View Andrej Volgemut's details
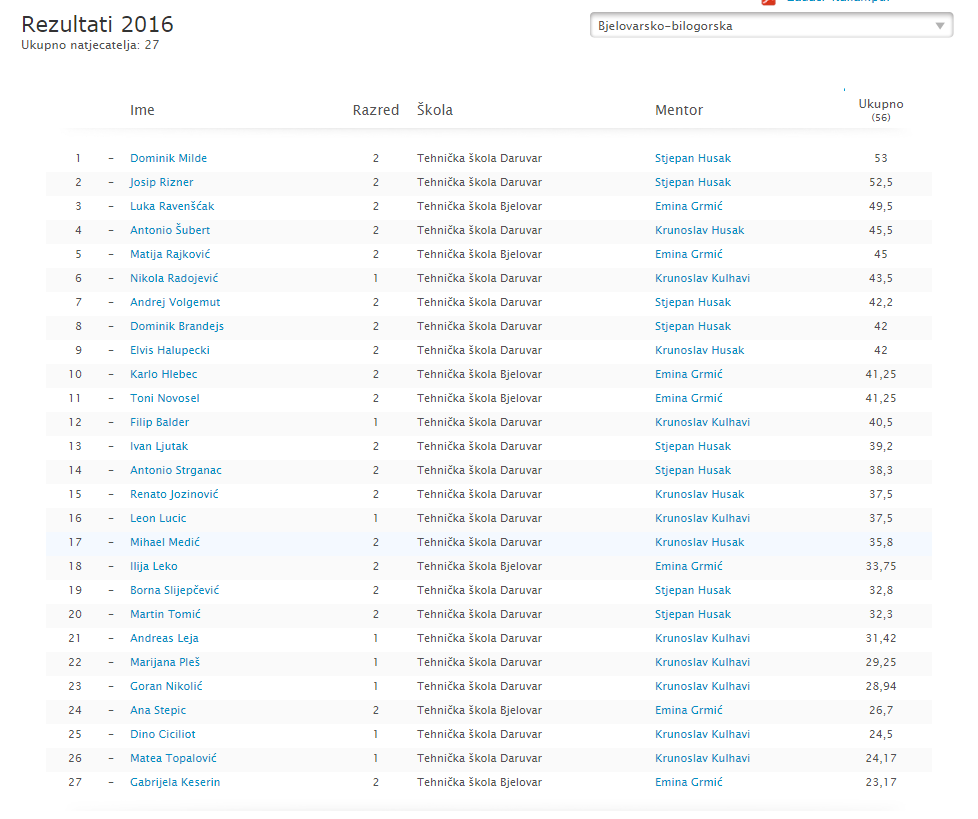Screen dimensions: 978x819 pos(175,303)
